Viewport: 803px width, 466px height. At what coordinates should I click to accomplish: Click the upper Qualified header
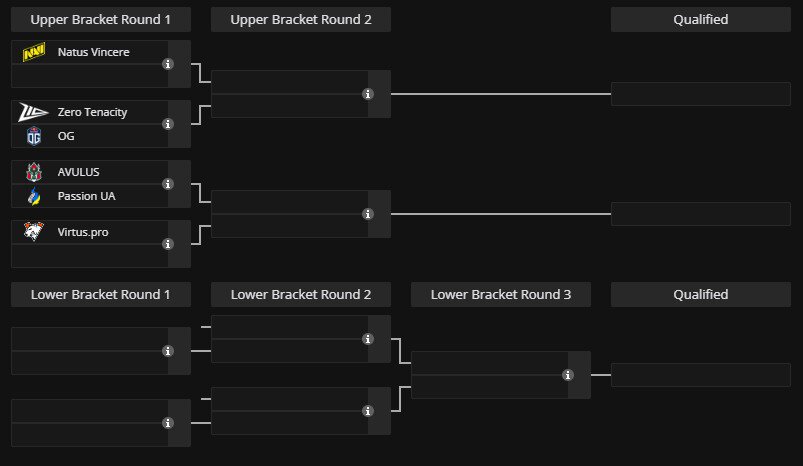[700, 20]
